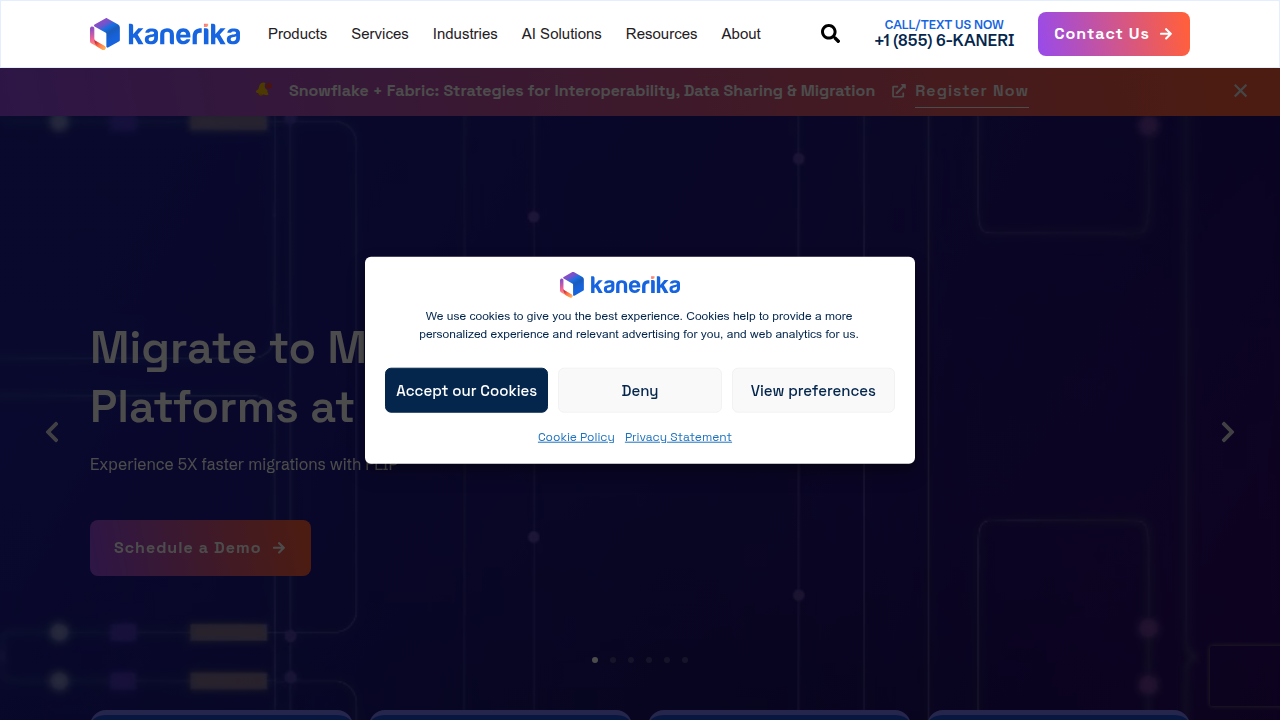Click the Contact Us button
Image resolution: width=1280 pixels, height=720 pixels.
(x=1114, y=34)
